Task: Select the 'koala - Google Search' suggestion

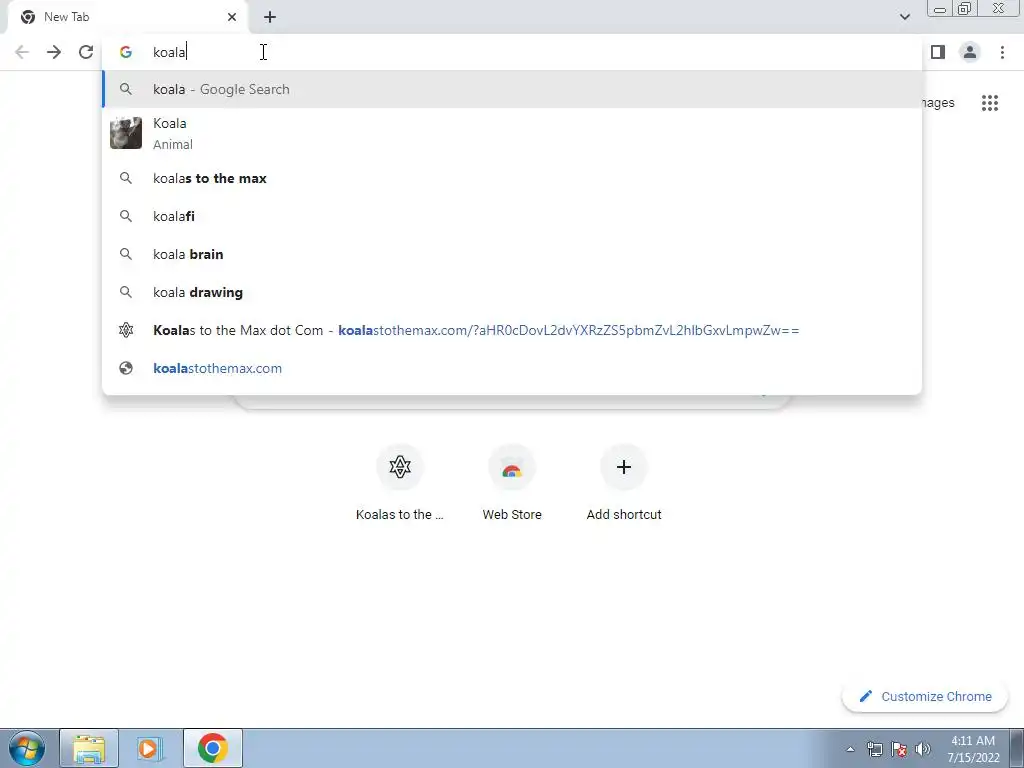Action: (x=512, y=89)
